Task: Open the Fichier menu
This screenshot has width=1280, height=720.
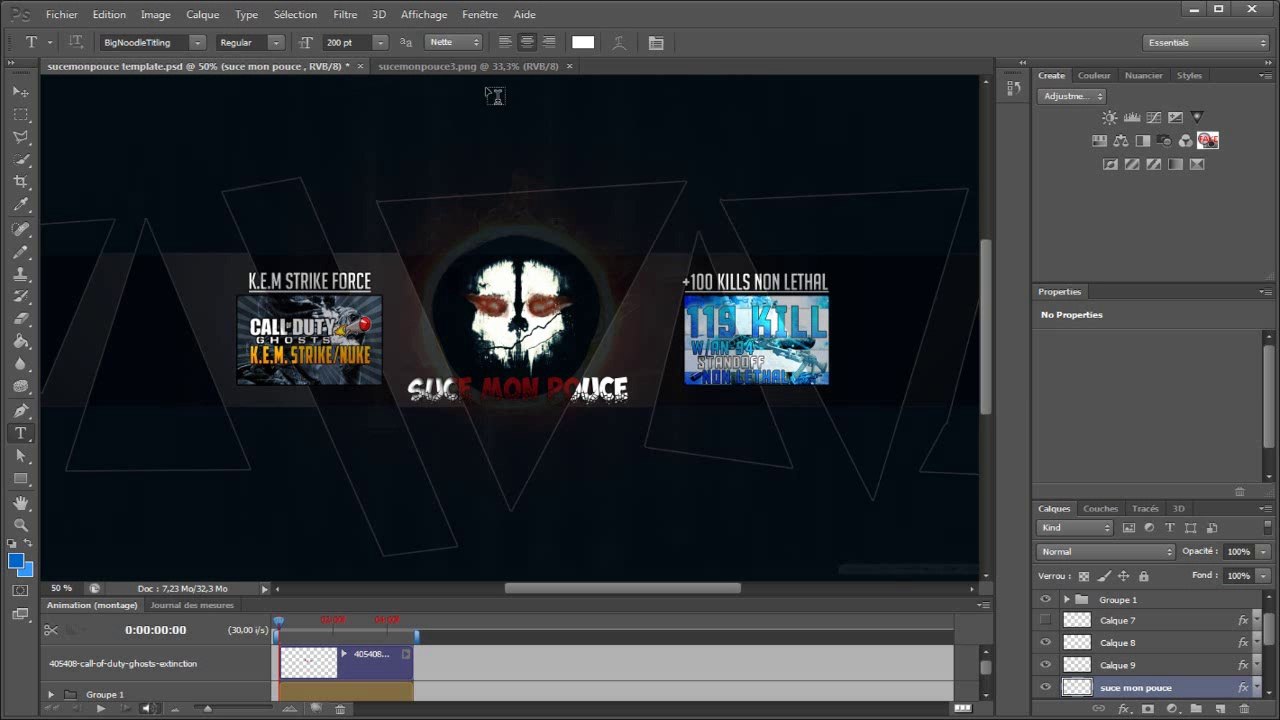Action: click(62, 15)
